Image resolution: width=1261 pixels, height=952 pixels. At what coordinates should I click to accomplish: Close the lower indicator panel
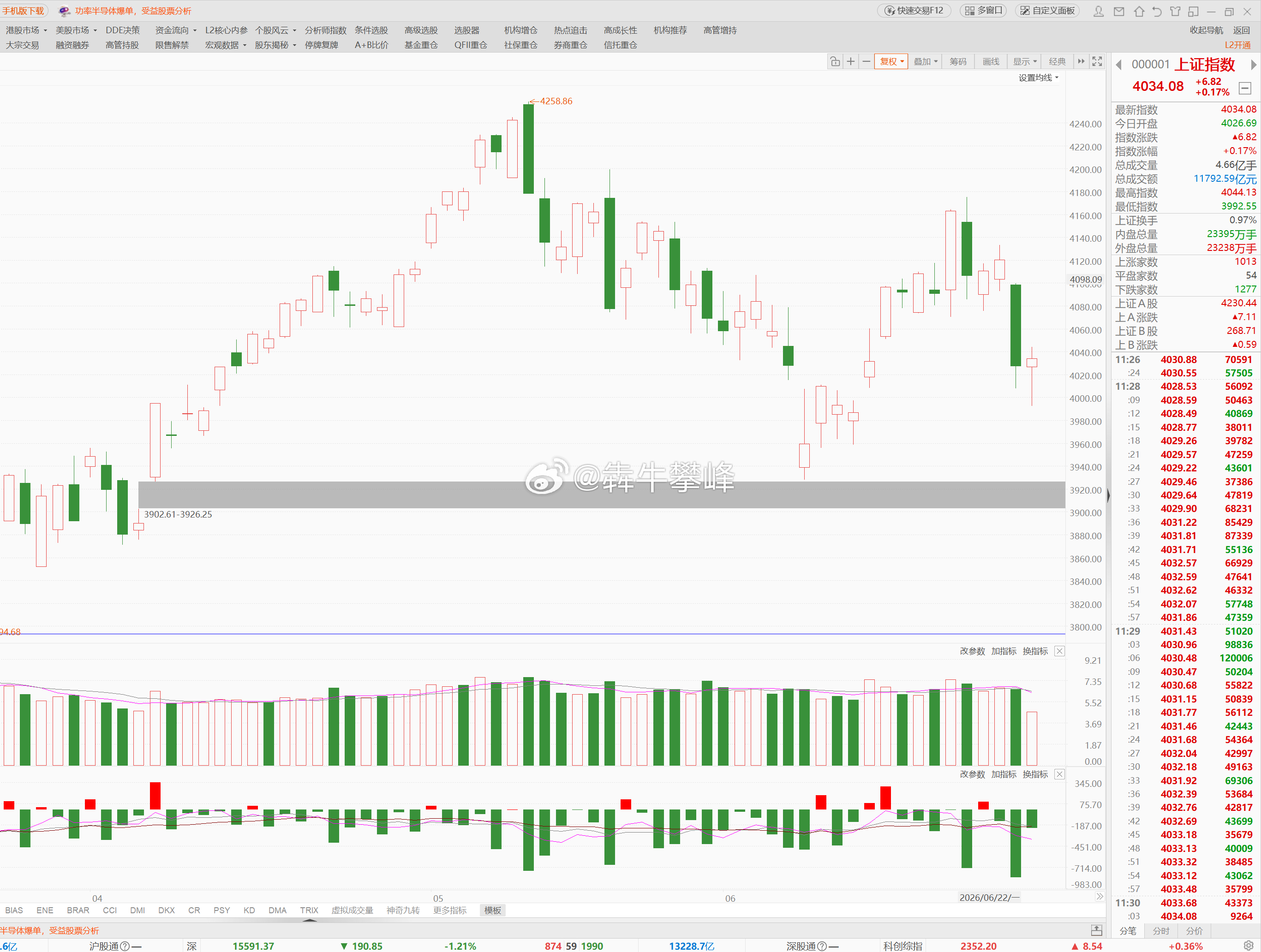(x=1059, y=774)
